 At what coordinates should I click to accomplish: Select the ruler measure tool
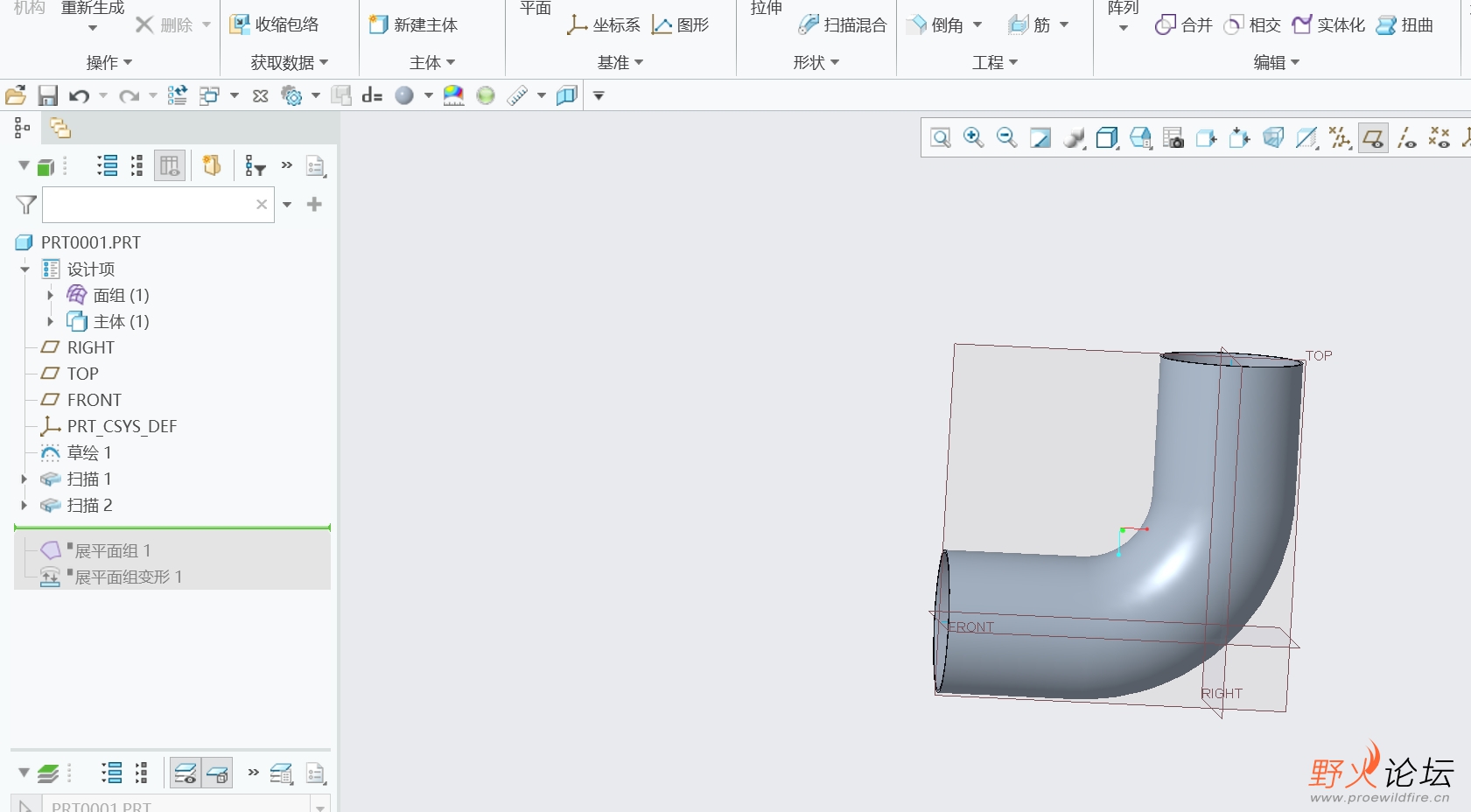point(518,95)
